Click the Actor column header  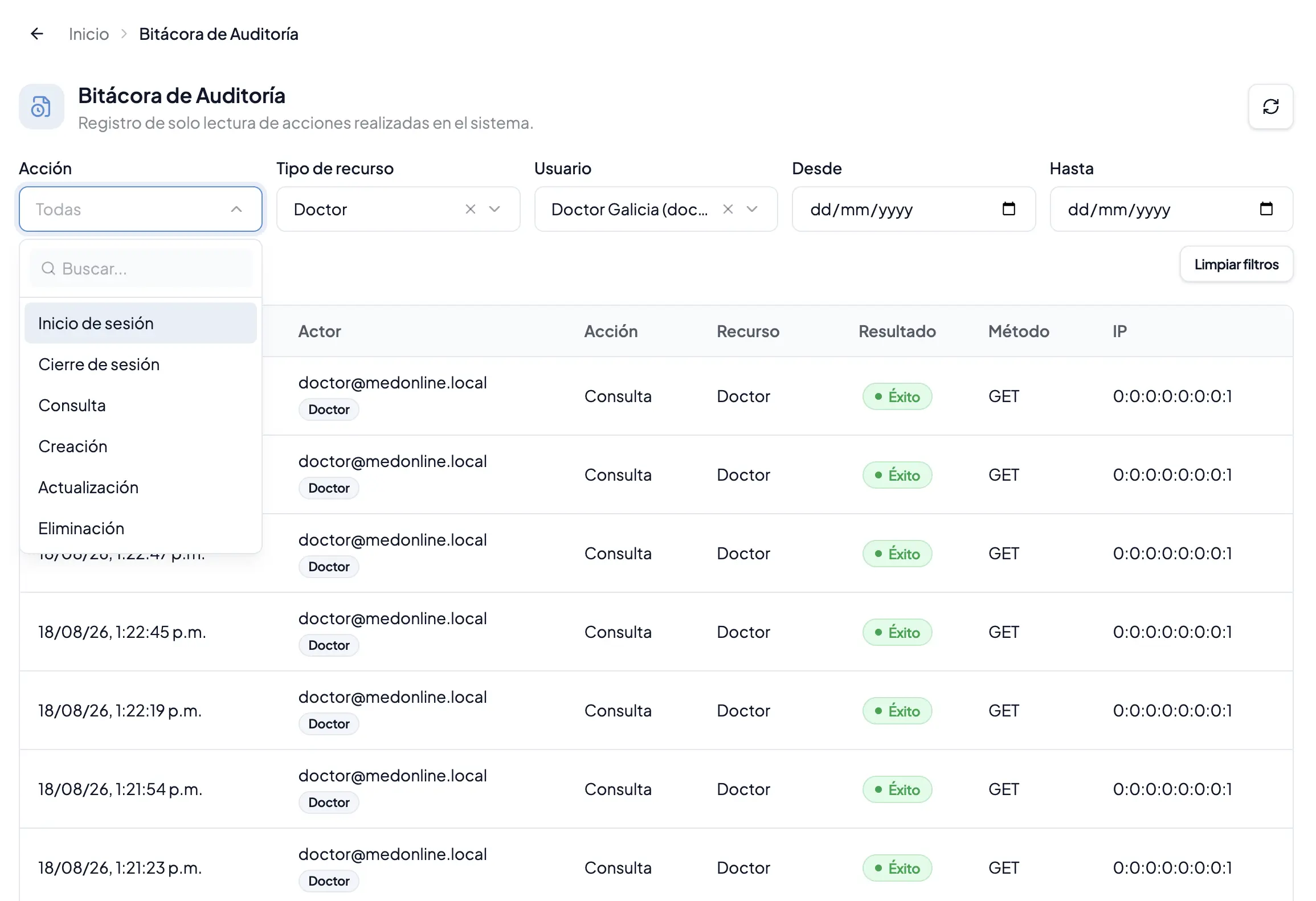coord(320,331)
